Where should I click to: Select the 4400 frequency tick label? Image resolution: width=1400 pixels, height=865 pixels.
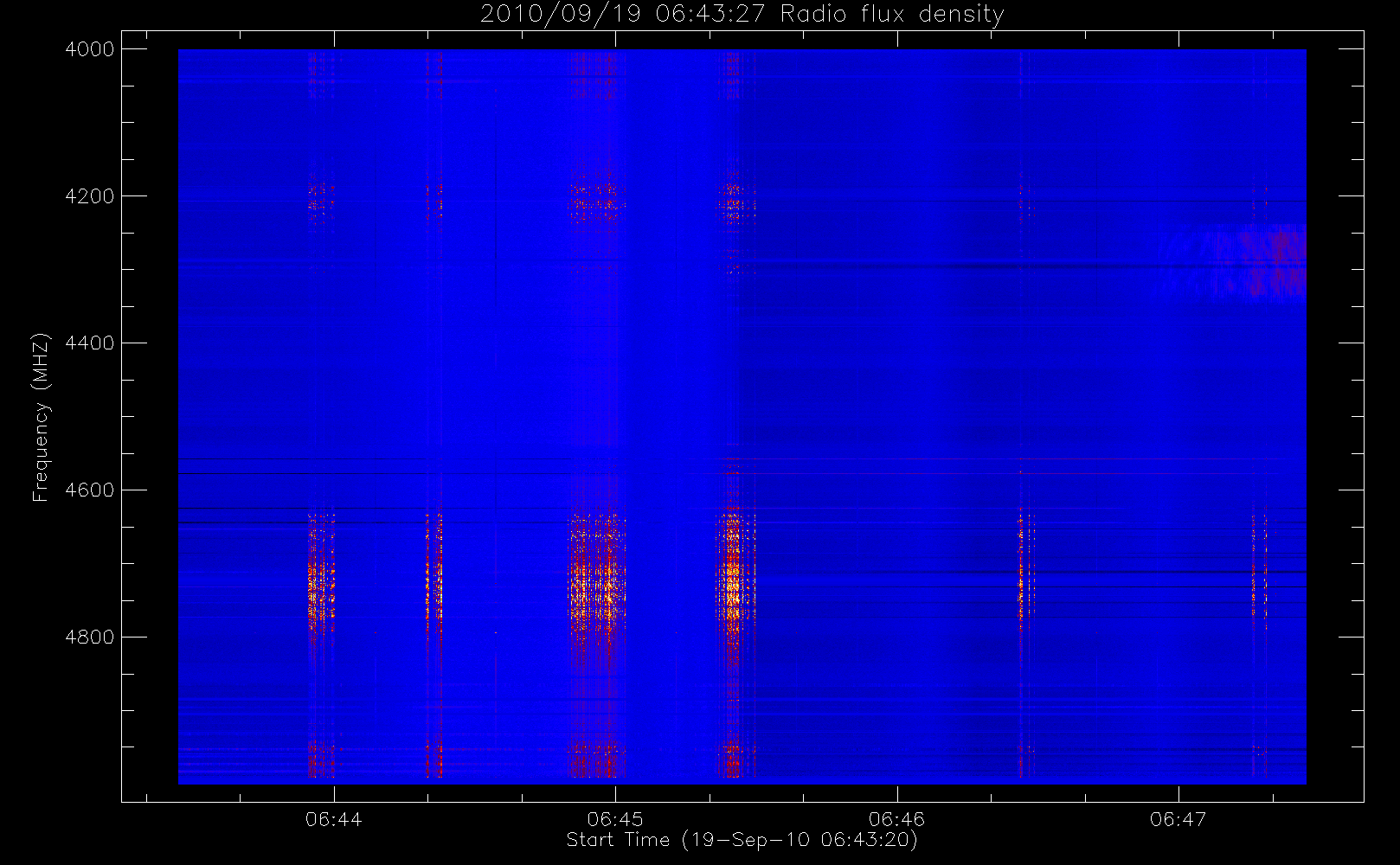(90, 343)
